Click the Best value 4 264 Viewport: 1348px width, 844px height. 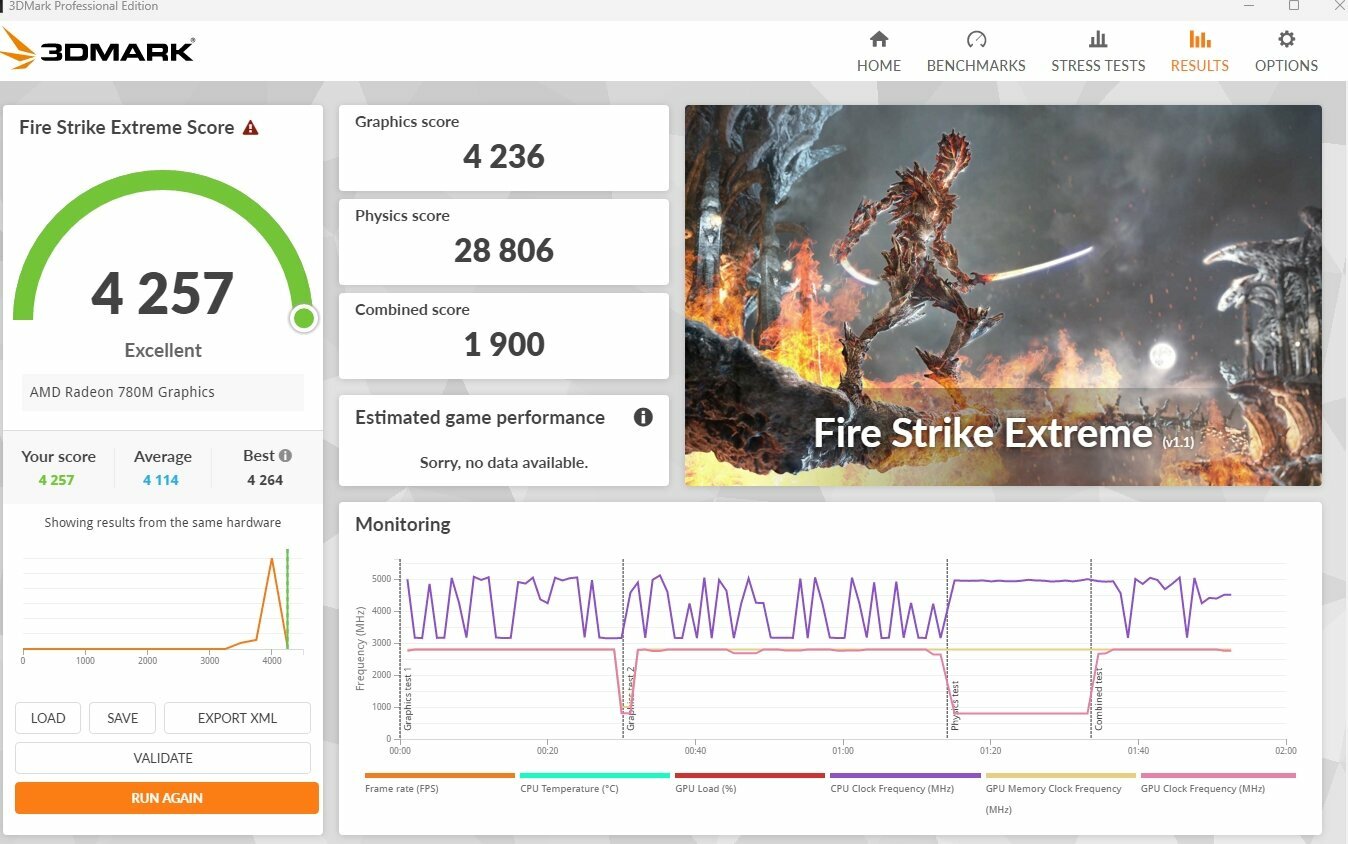point(265,480)
